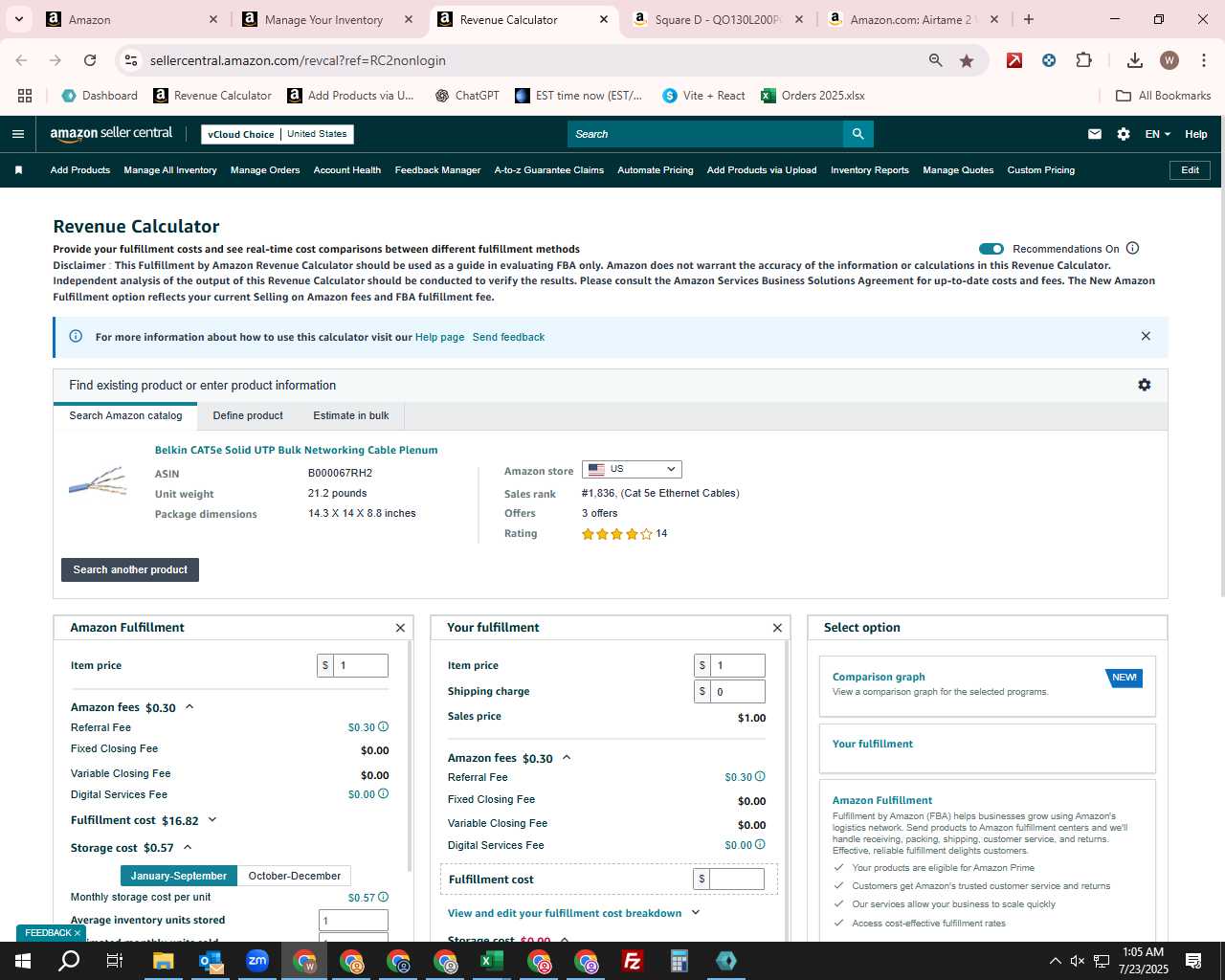Expand fulfillment cost breakdown chevron
Image resolution: width=1225 pixels, height=980 pixels.
tap(696, 913)
